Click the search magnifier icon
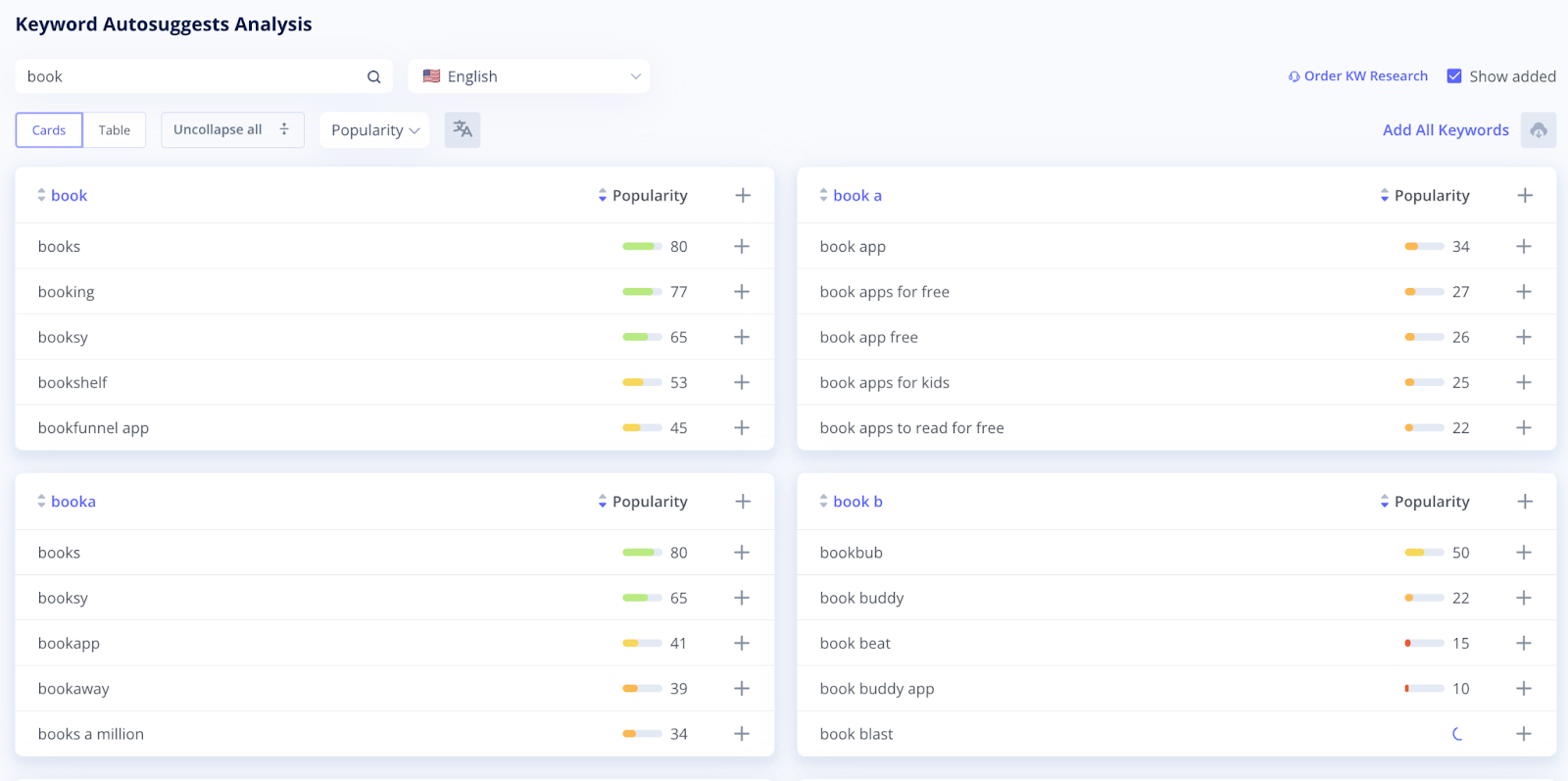 click(x=373, y=76)
